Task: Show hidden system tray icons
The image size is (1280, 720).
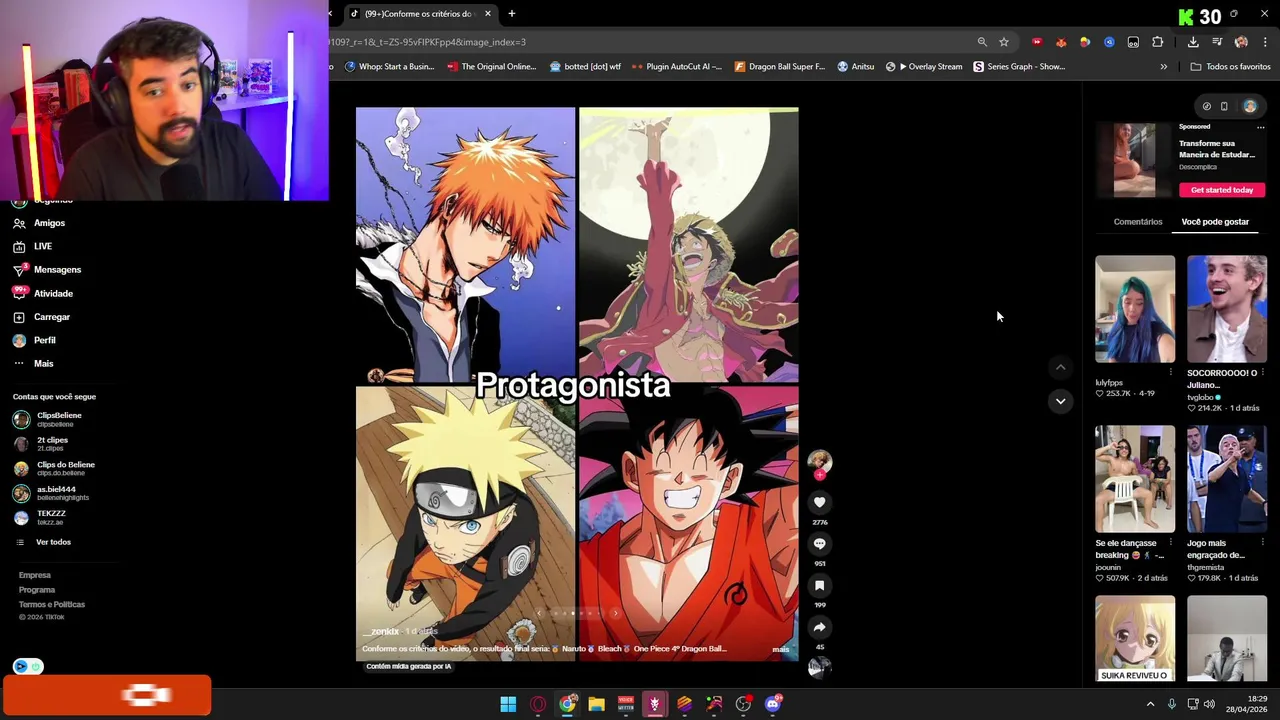Action: [x=1150, y=704]
